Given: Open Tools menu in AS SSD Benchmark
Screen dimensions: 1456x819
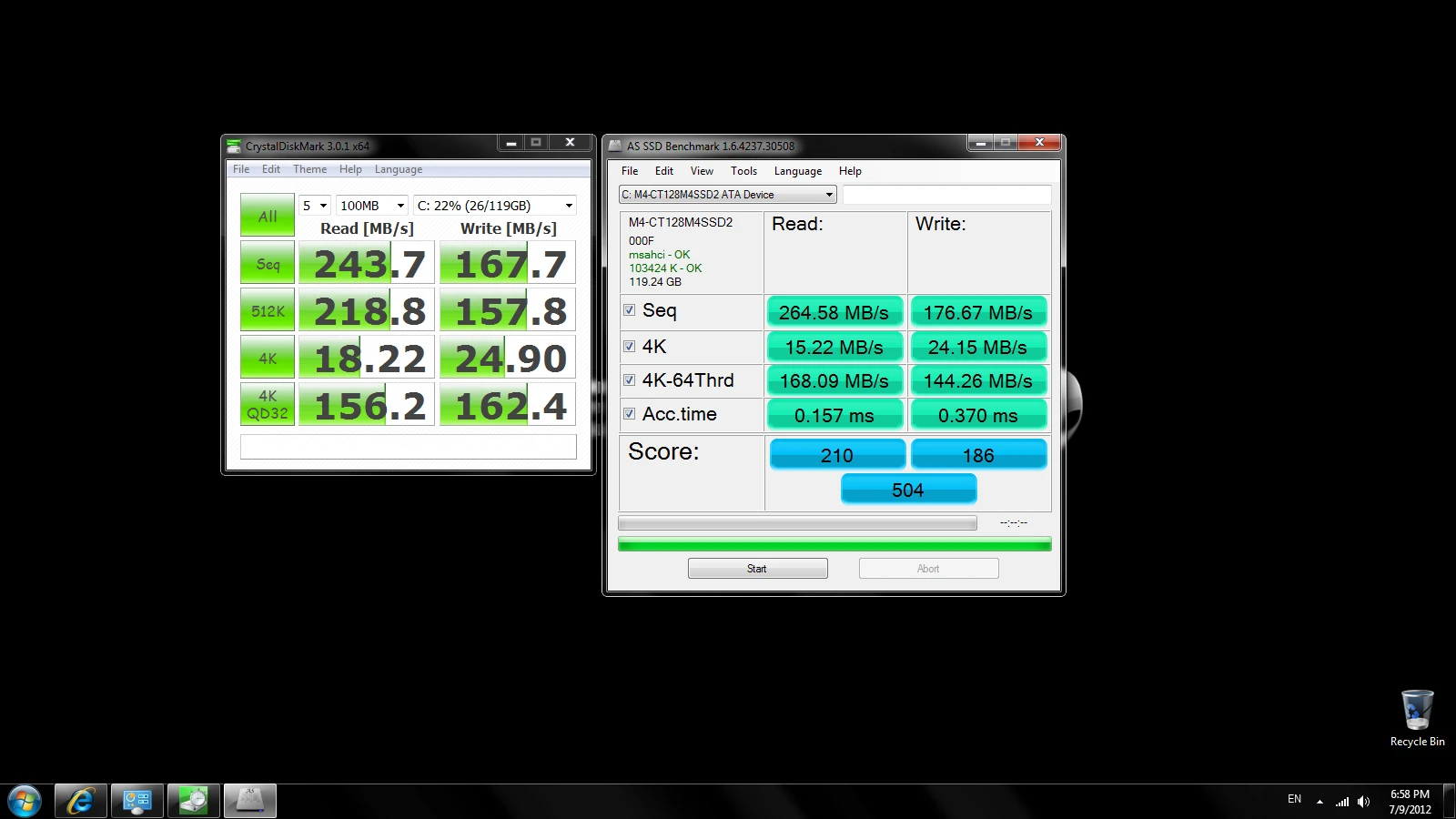Looking at the screenshot, I should [743, 171].
